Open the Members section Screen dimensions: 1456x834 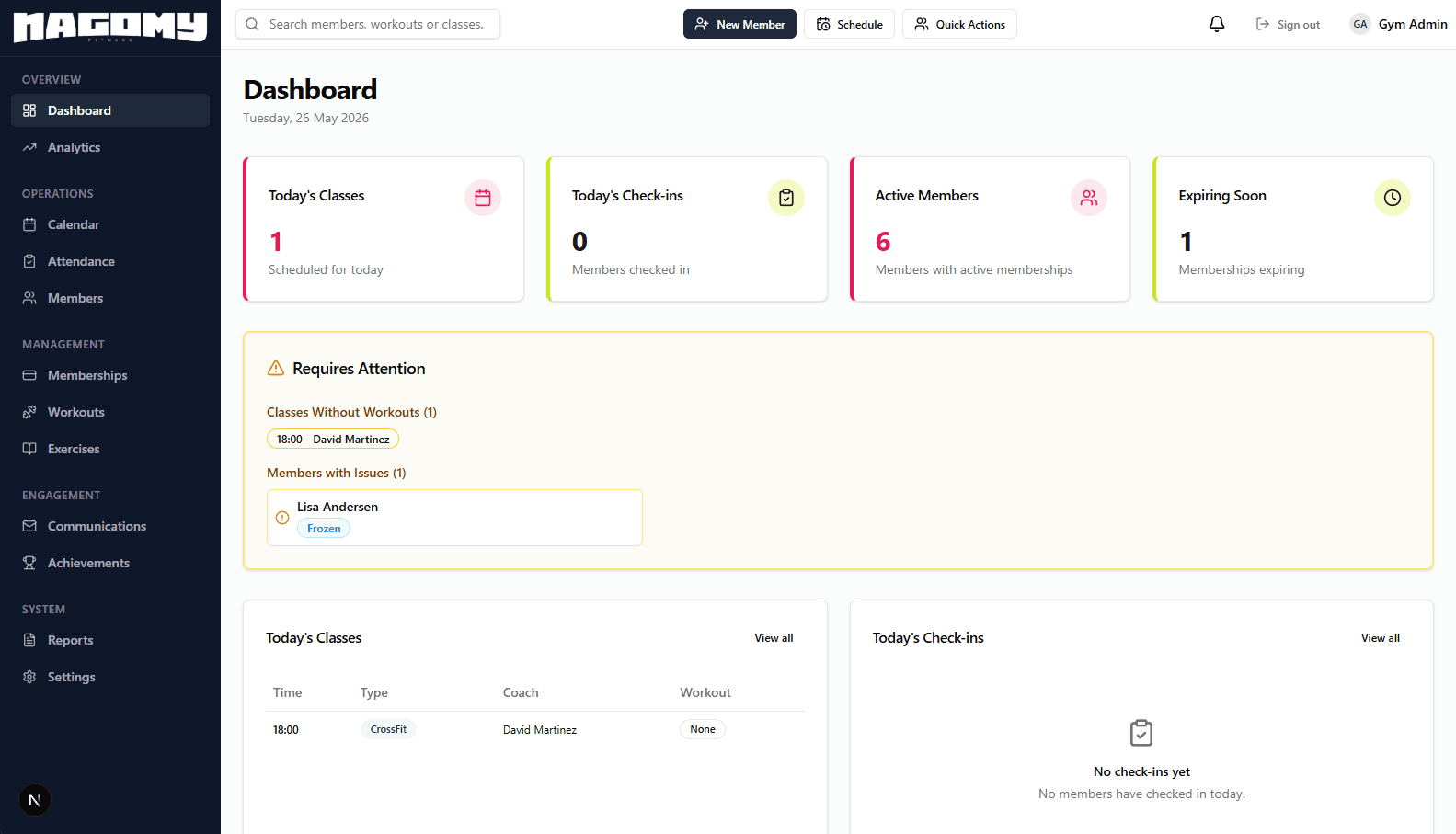(110, 298)
